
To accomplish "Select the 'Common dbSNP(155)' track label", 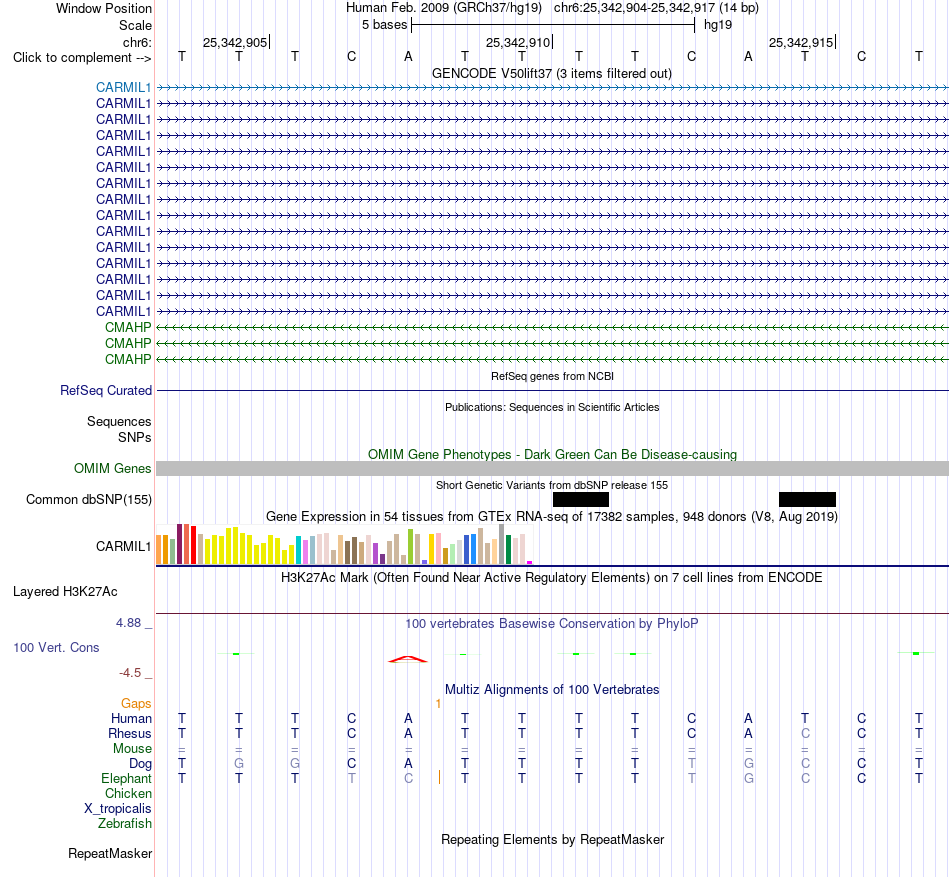I will pos(88,500).
